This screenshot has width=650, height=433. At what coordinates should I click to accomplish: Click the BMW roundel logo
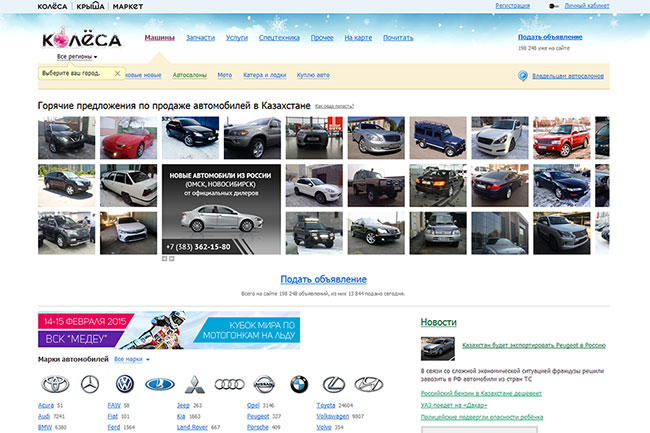point(299,384)
